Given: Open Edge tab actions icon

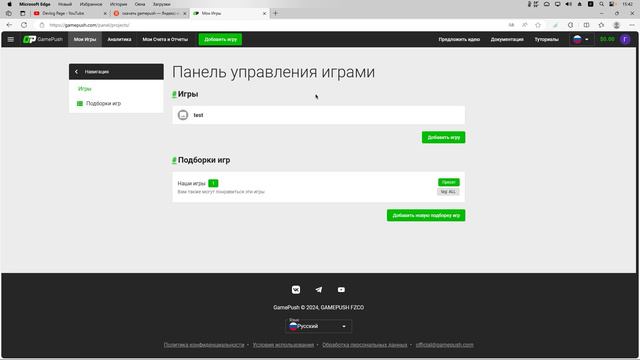Looking at the screenshot, I should (x=22, y=13).
